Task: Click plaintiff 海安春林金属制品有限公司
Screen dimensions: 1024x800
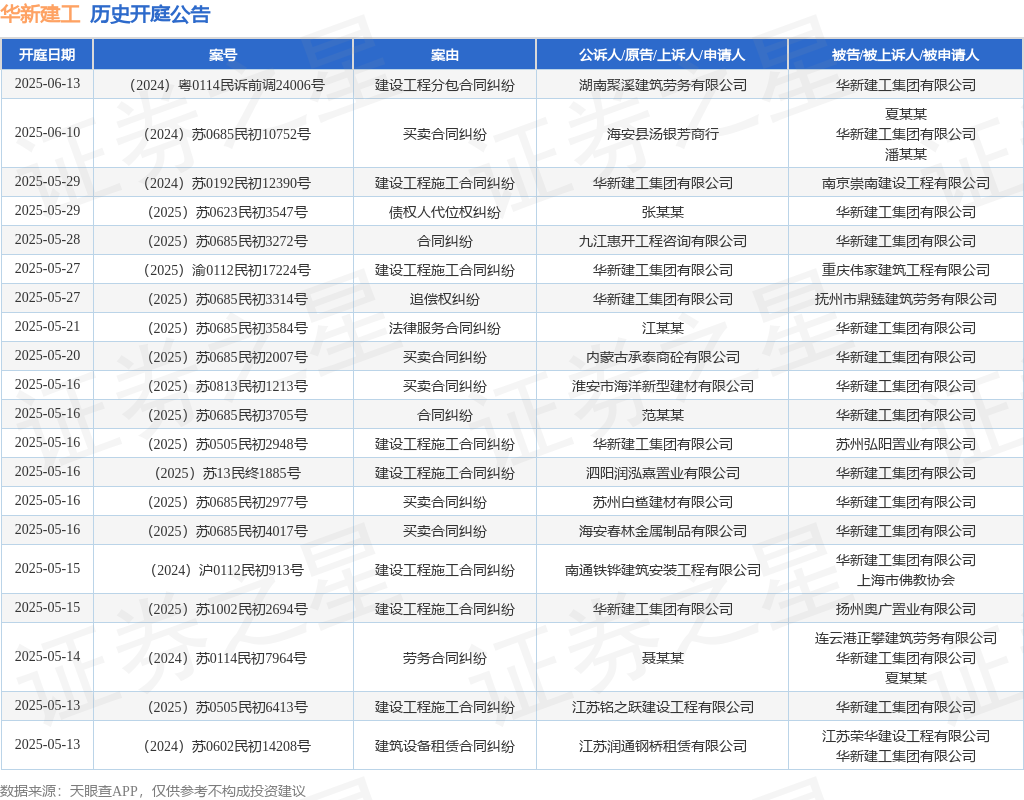Action: tap(662, 531)
